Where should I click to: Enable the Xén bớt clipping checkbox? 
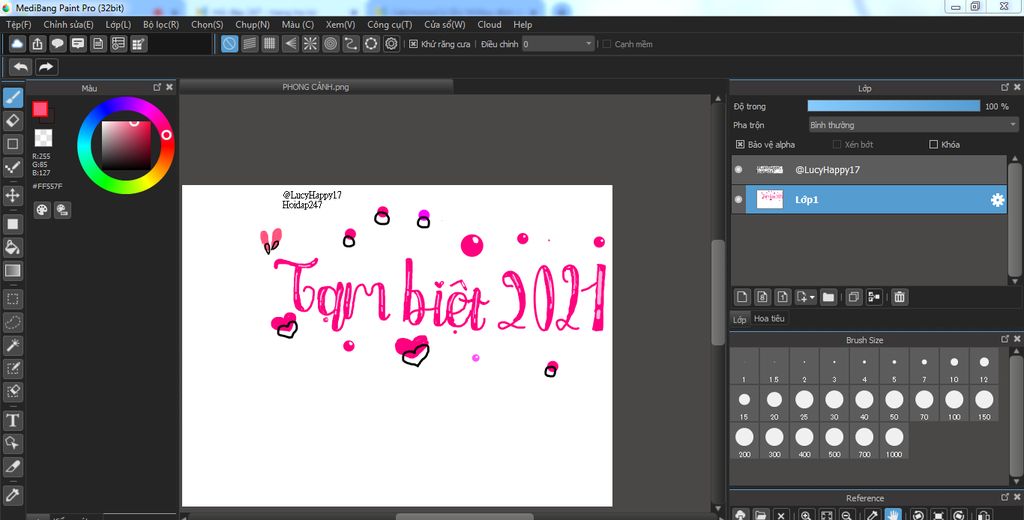click(837, 144)
